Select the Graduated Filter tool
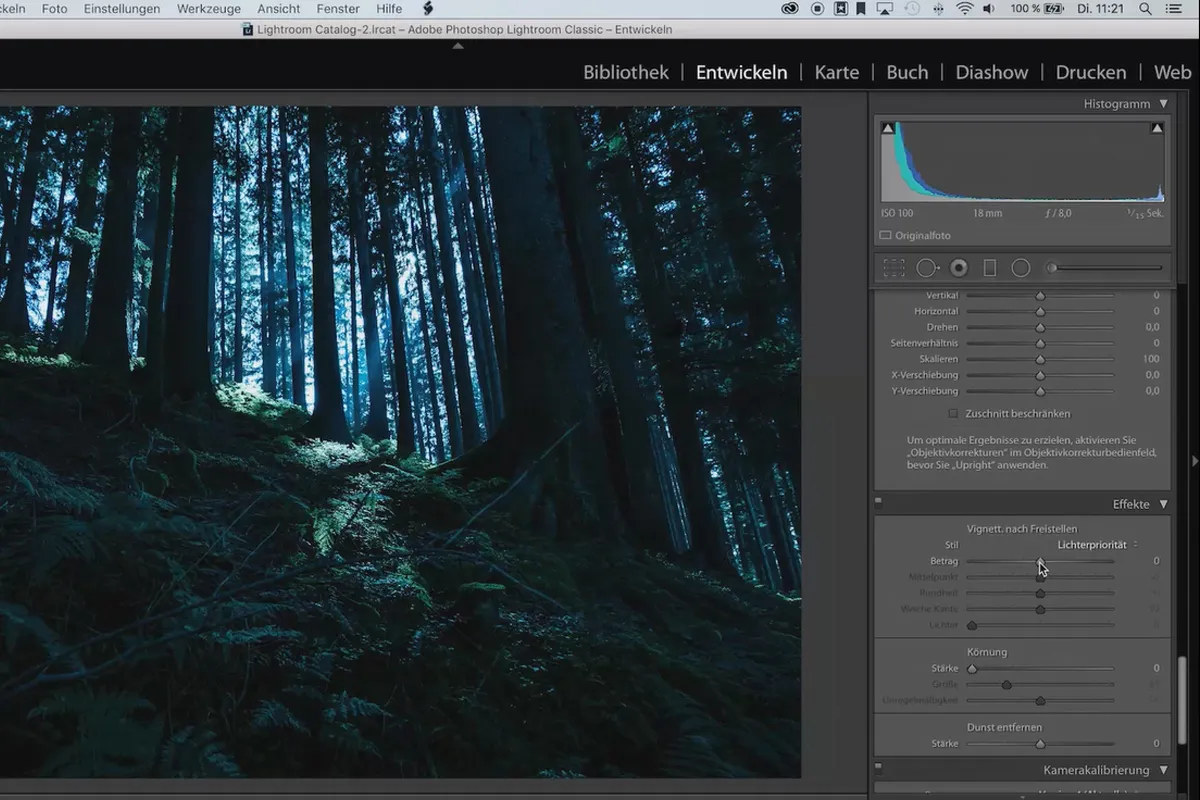 pyautogui.click(x=990, y=268)
